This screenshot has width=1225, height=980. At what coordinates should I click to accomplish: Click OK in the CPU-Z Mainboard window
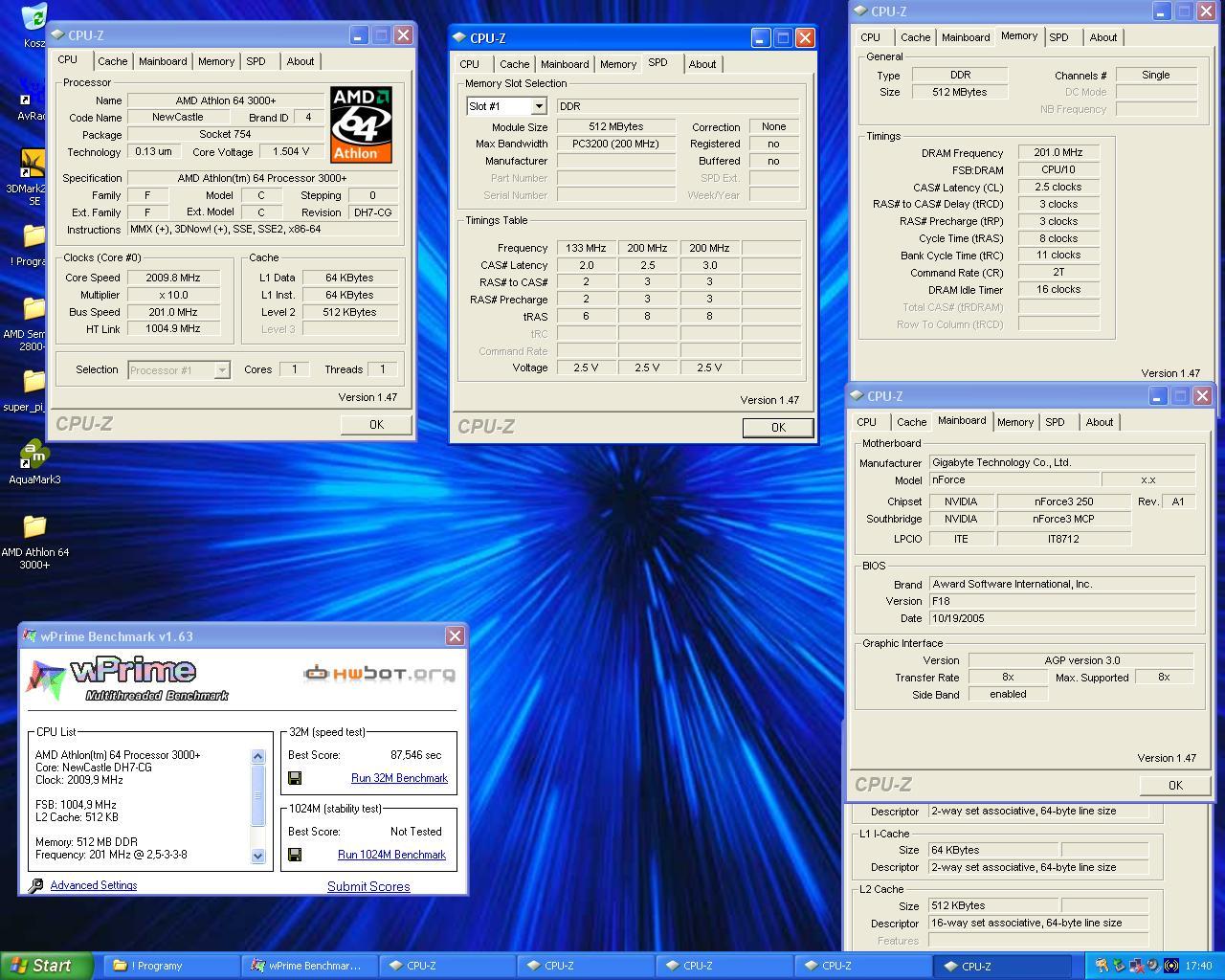coord(1175,785)
